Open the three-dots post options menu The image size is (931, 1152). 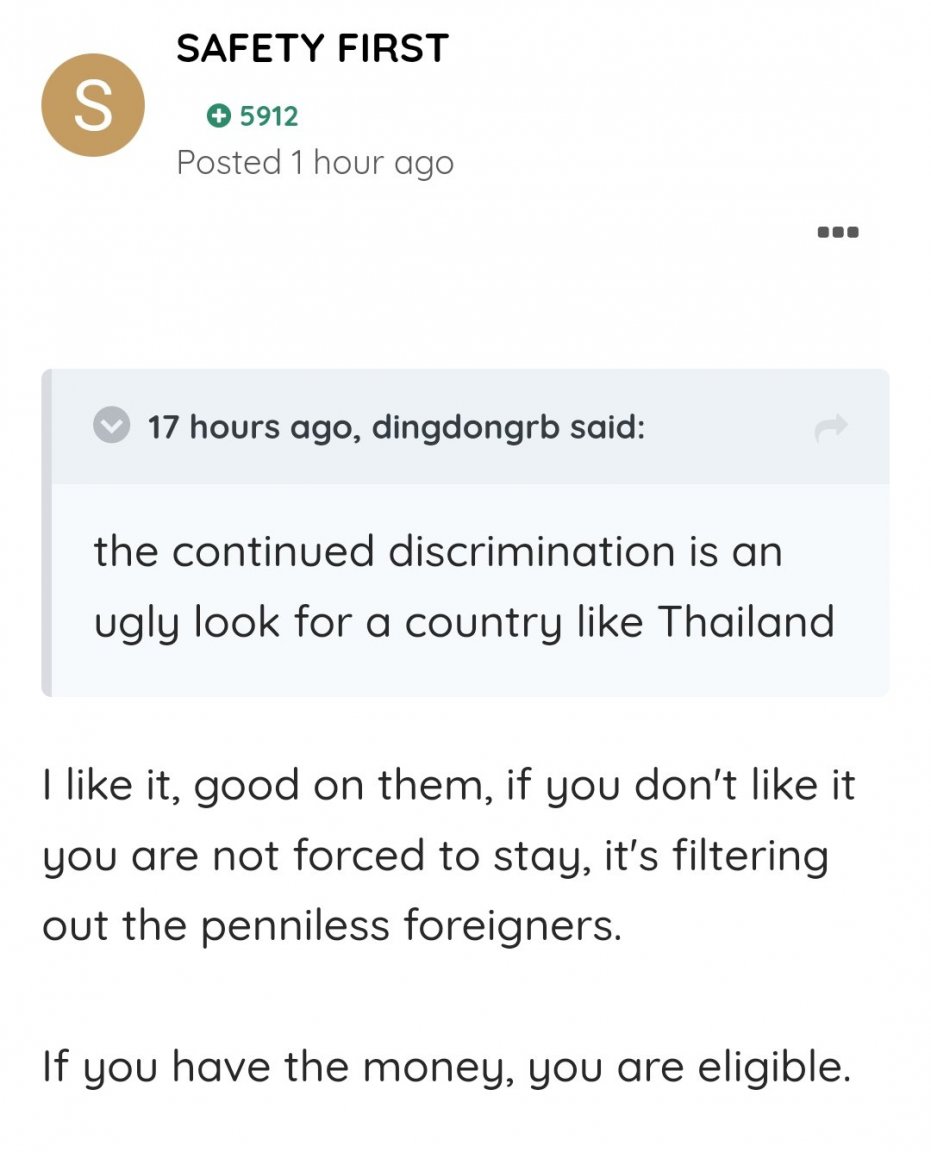pos(838,232)
